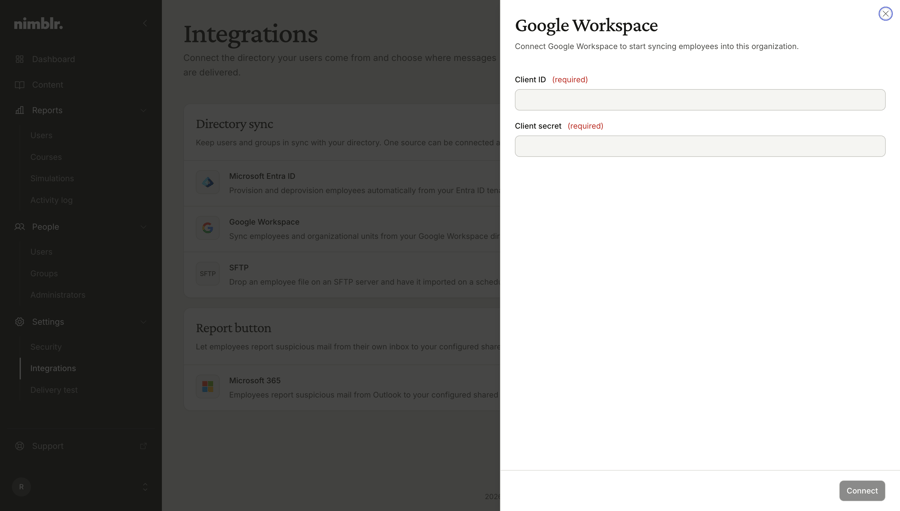
Task: Click the Client secret label
Action: pyautogui.click(x=538, y=126)
